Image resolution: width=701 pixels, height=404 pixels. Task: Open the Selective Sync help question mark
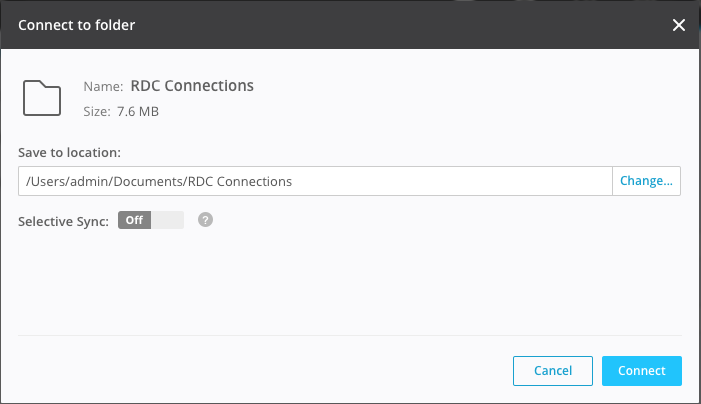pos(205,220)
